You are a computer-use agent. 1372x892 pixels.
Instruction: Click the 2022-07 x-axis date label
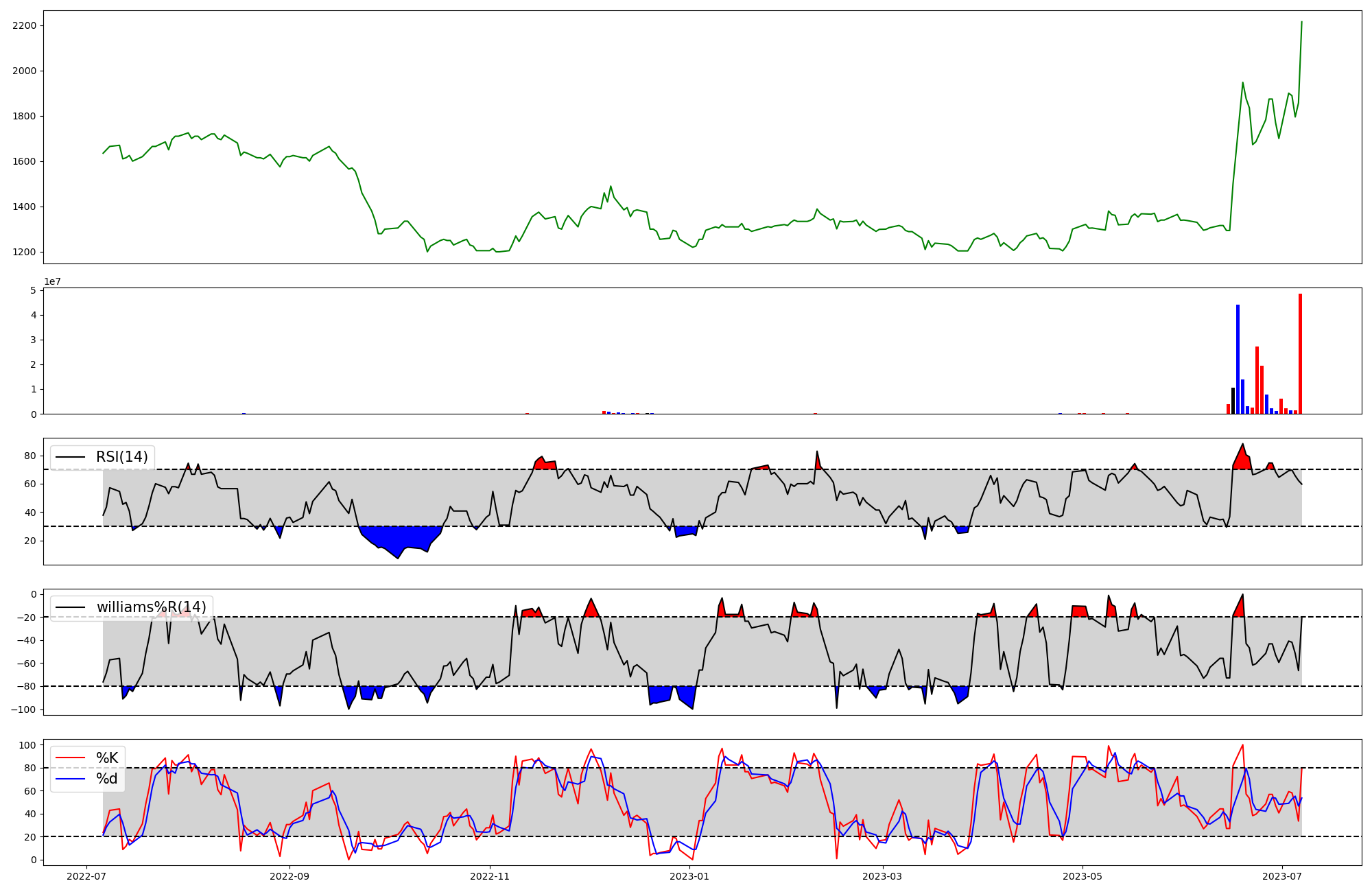87,876
